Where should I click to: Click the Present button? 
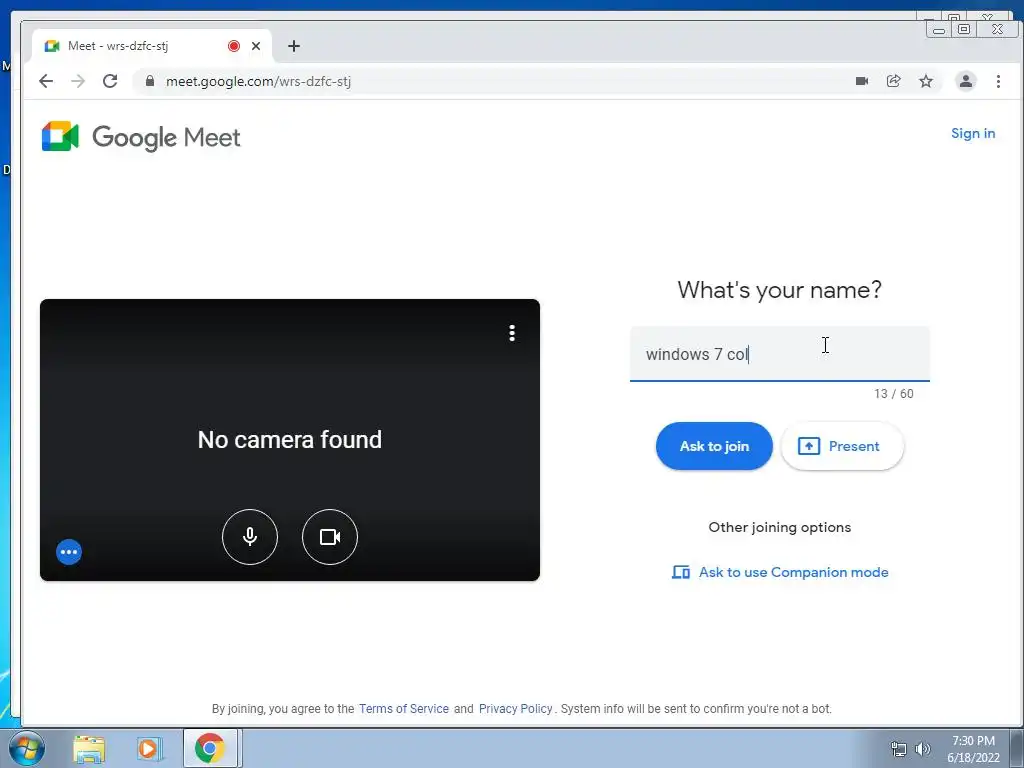[842, 446]
